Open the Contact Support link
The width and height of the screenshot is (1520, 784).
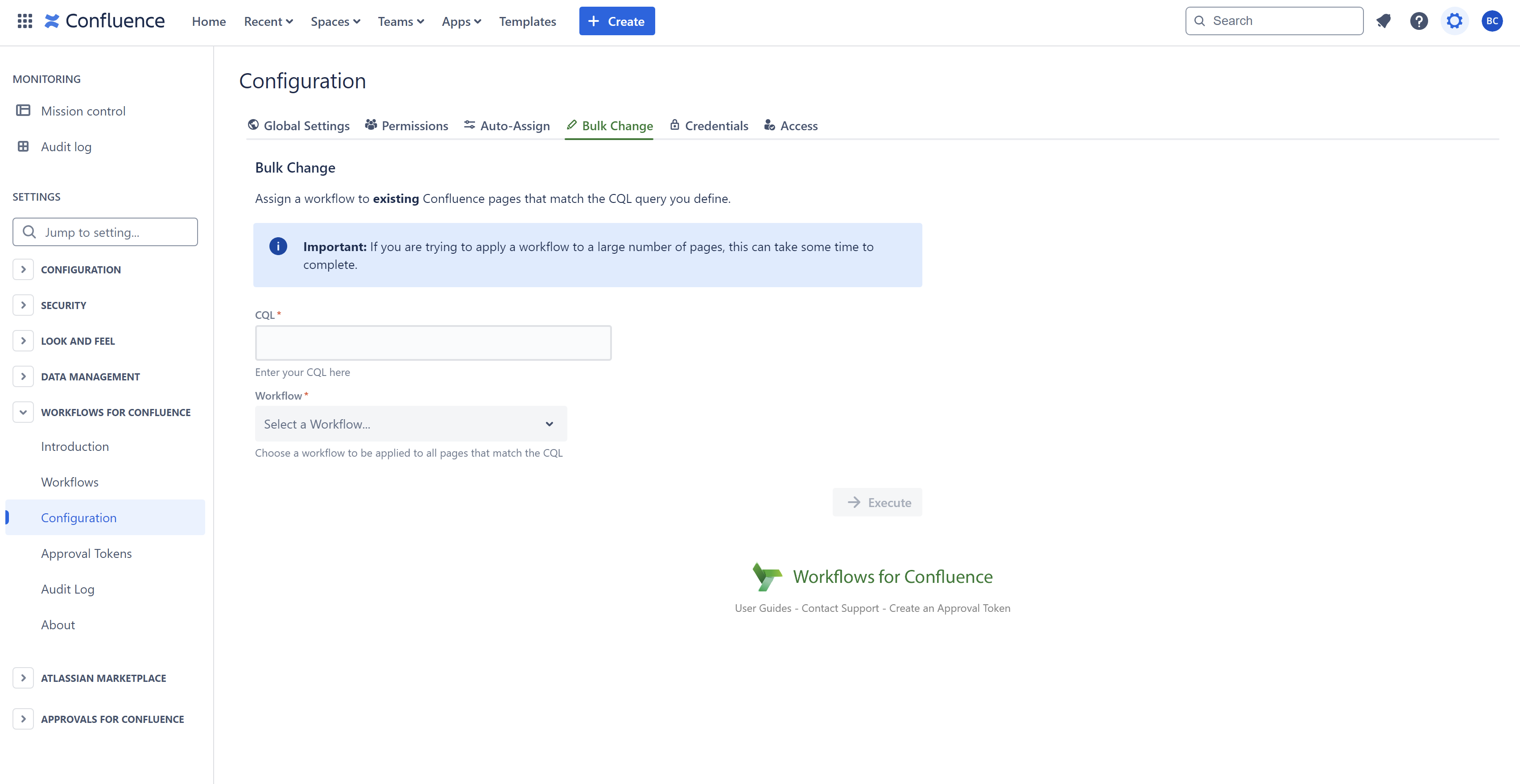pos(840,607)
